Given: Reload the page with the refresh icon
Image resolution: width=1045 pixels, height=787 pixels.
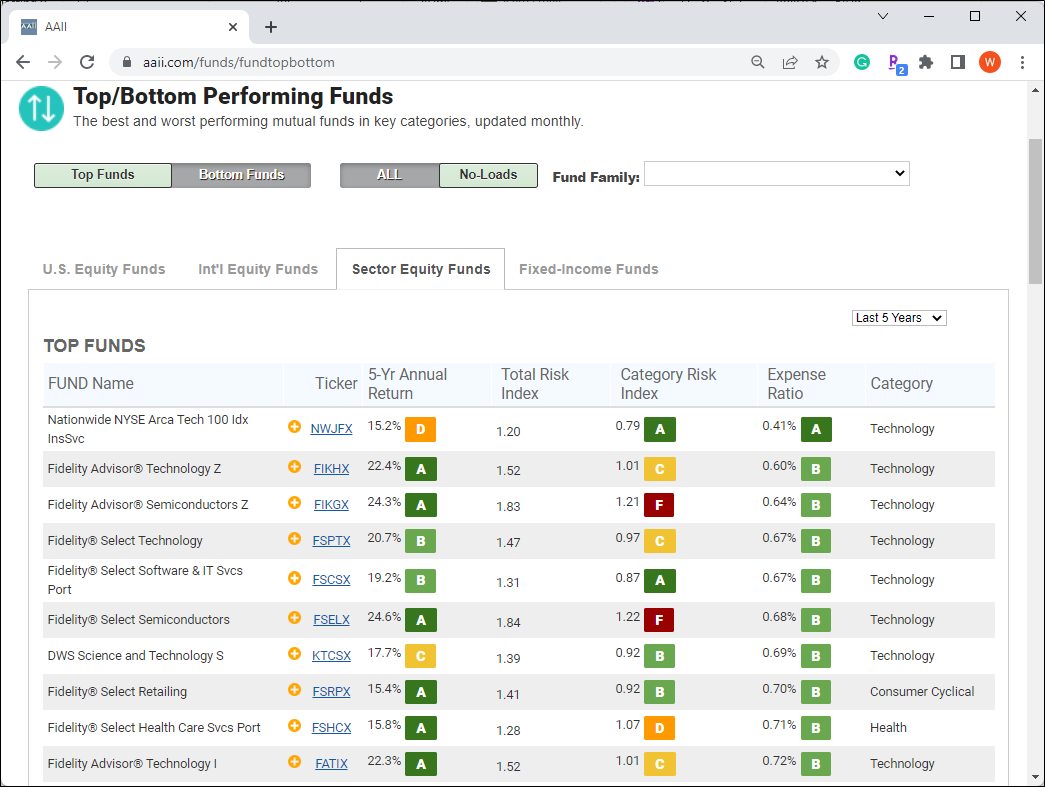Looking at the screenshot, I should [x=87, y=63].
